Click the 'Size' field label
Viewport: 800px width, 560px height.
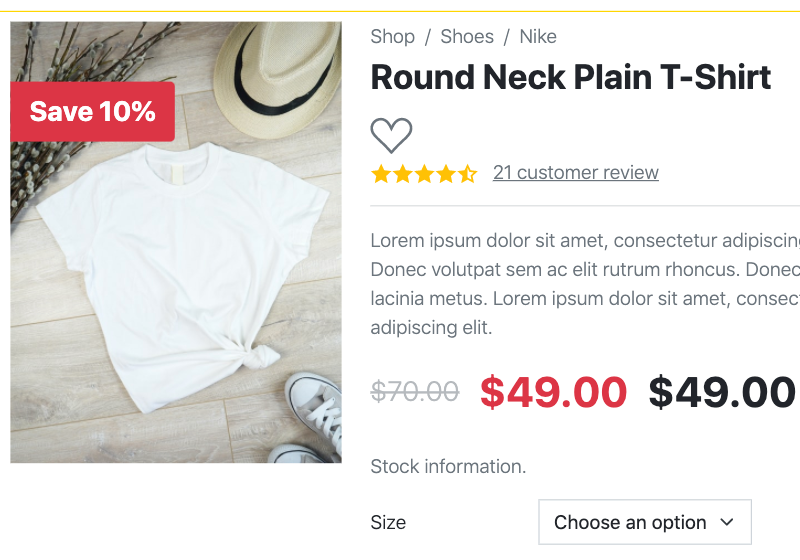pos(388,522)
